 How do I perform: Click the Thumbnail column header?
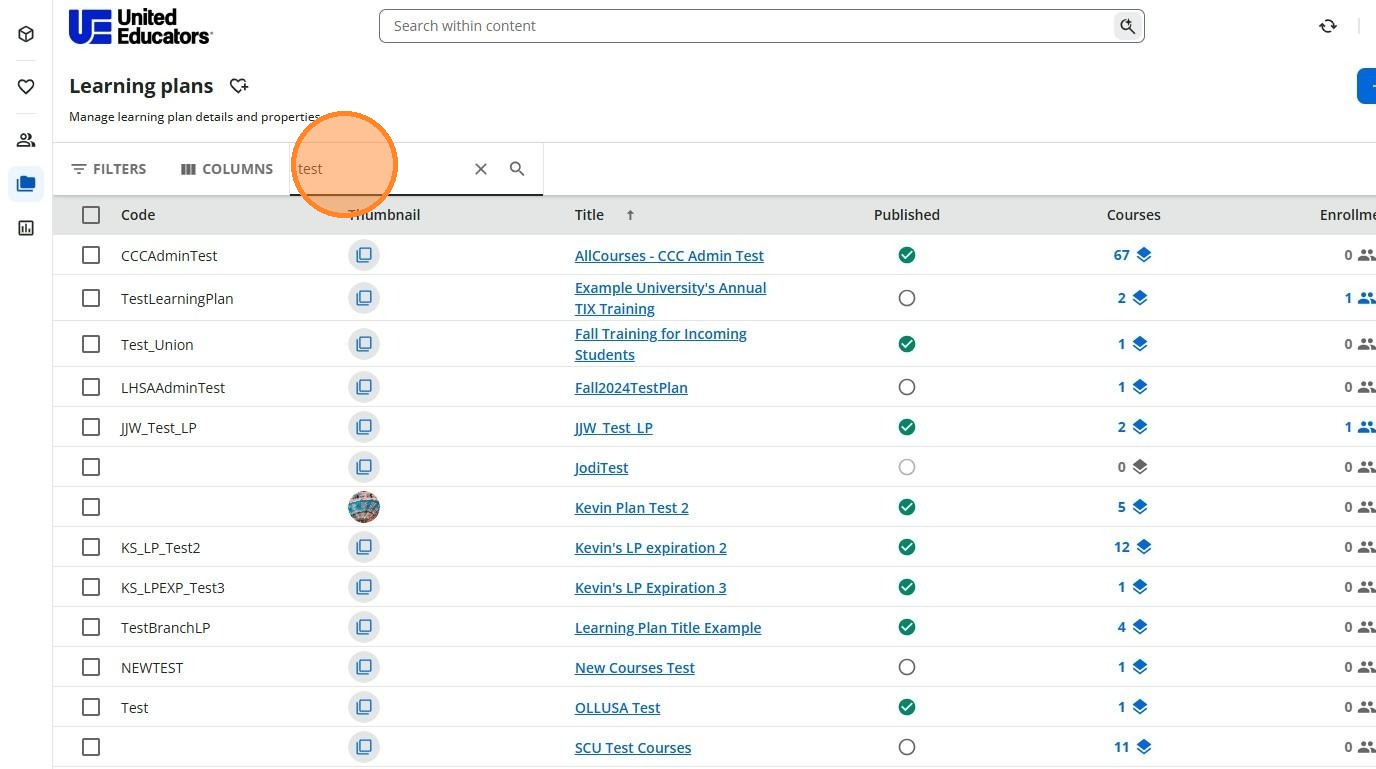point(384,215)
